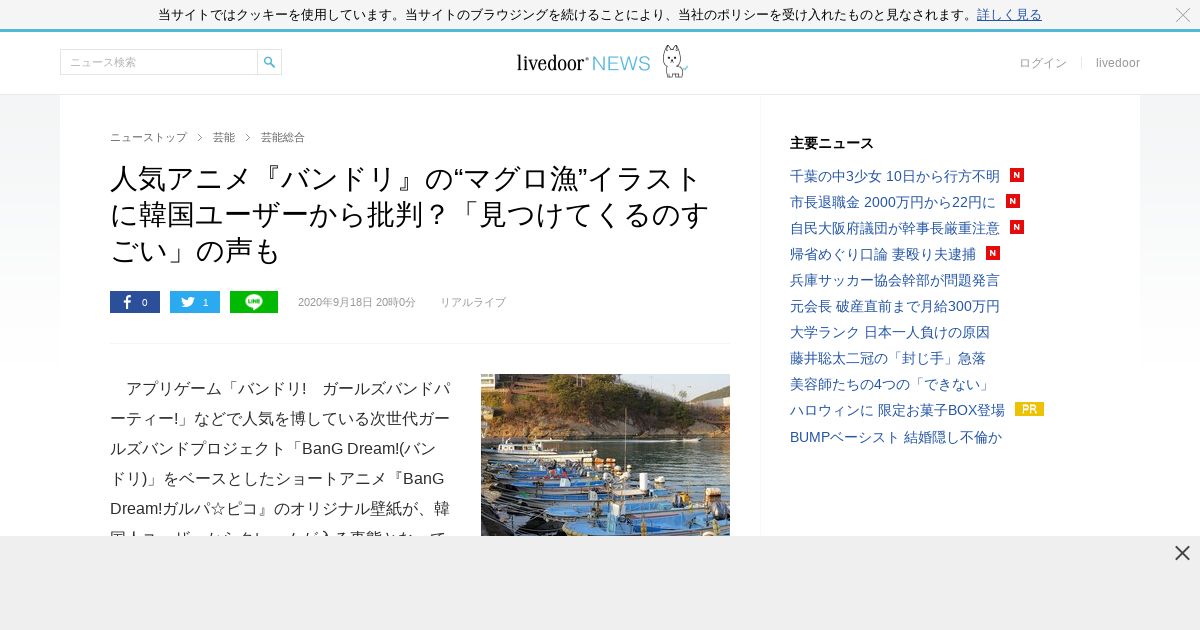Open the ログイン link
The height and width of the screenshot is (630, 1200).
(1043, 63)
